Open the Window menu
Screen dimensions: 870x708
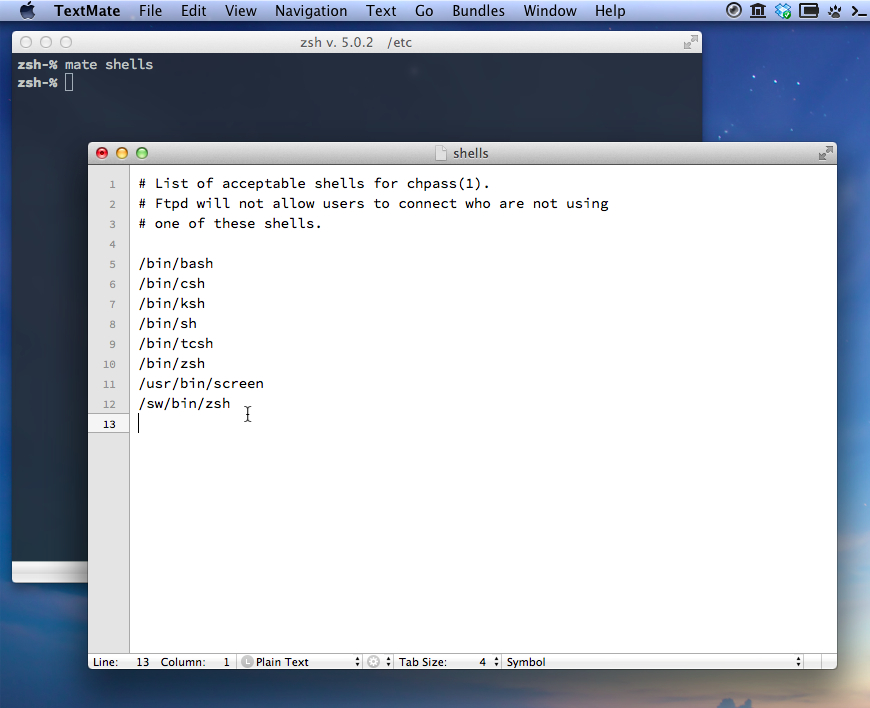[550, 11]
